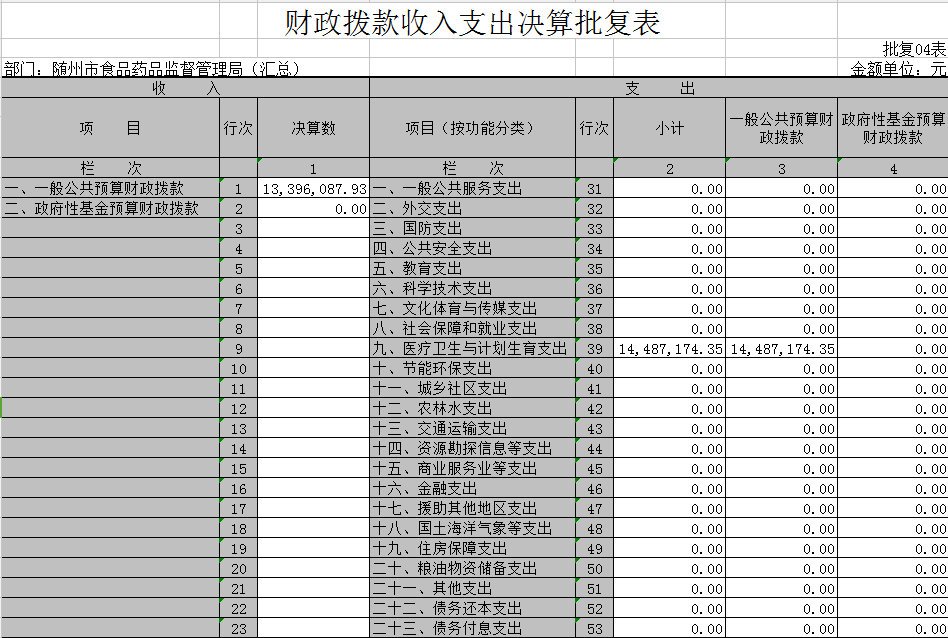The image size is (948, 638).
Task: Select the 政府性基金预算财政拨款 column header on the right
Action: [892, 128]
